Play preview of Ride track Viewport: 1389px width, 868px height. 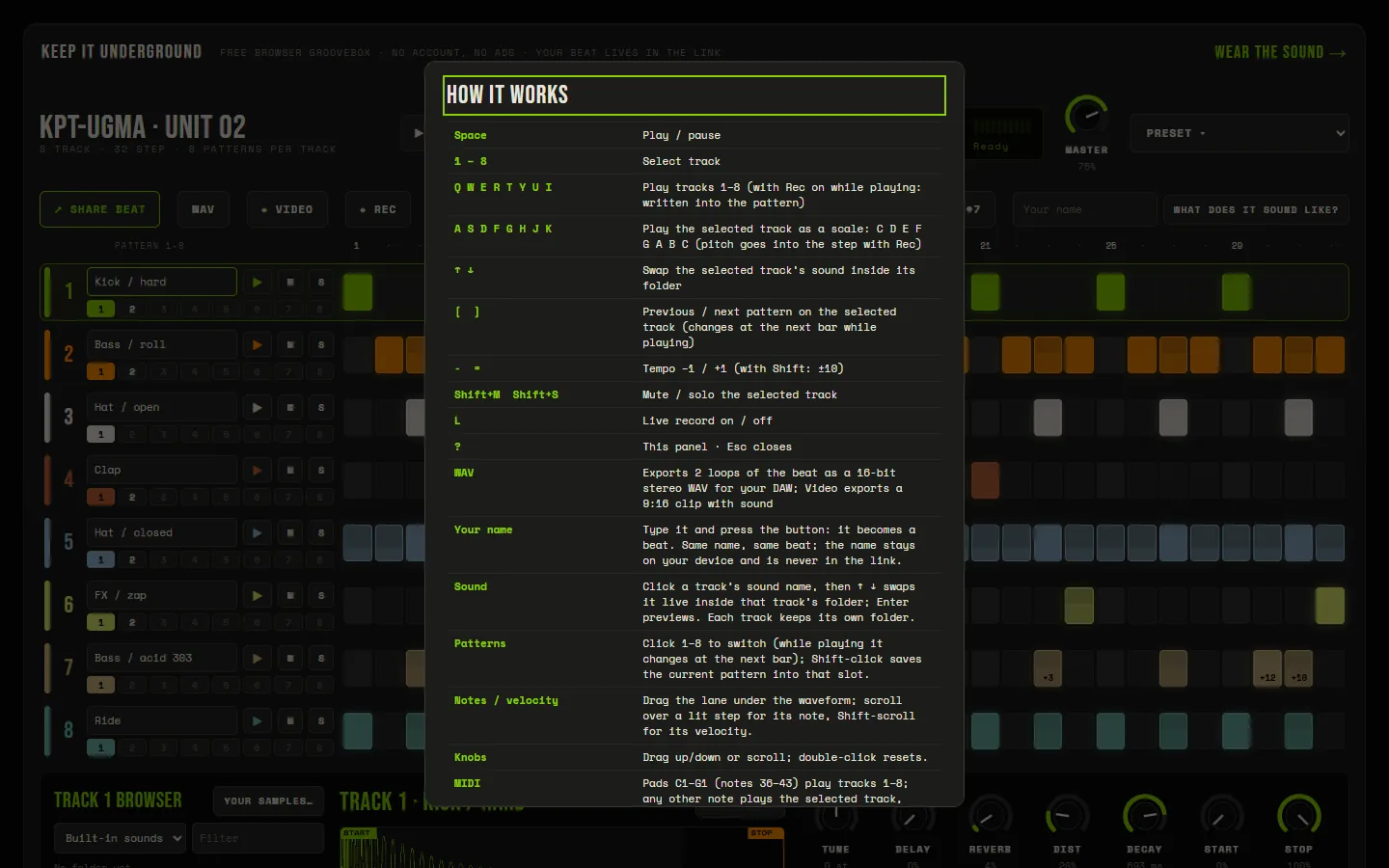pyautogui.click(x=257, y=721)
